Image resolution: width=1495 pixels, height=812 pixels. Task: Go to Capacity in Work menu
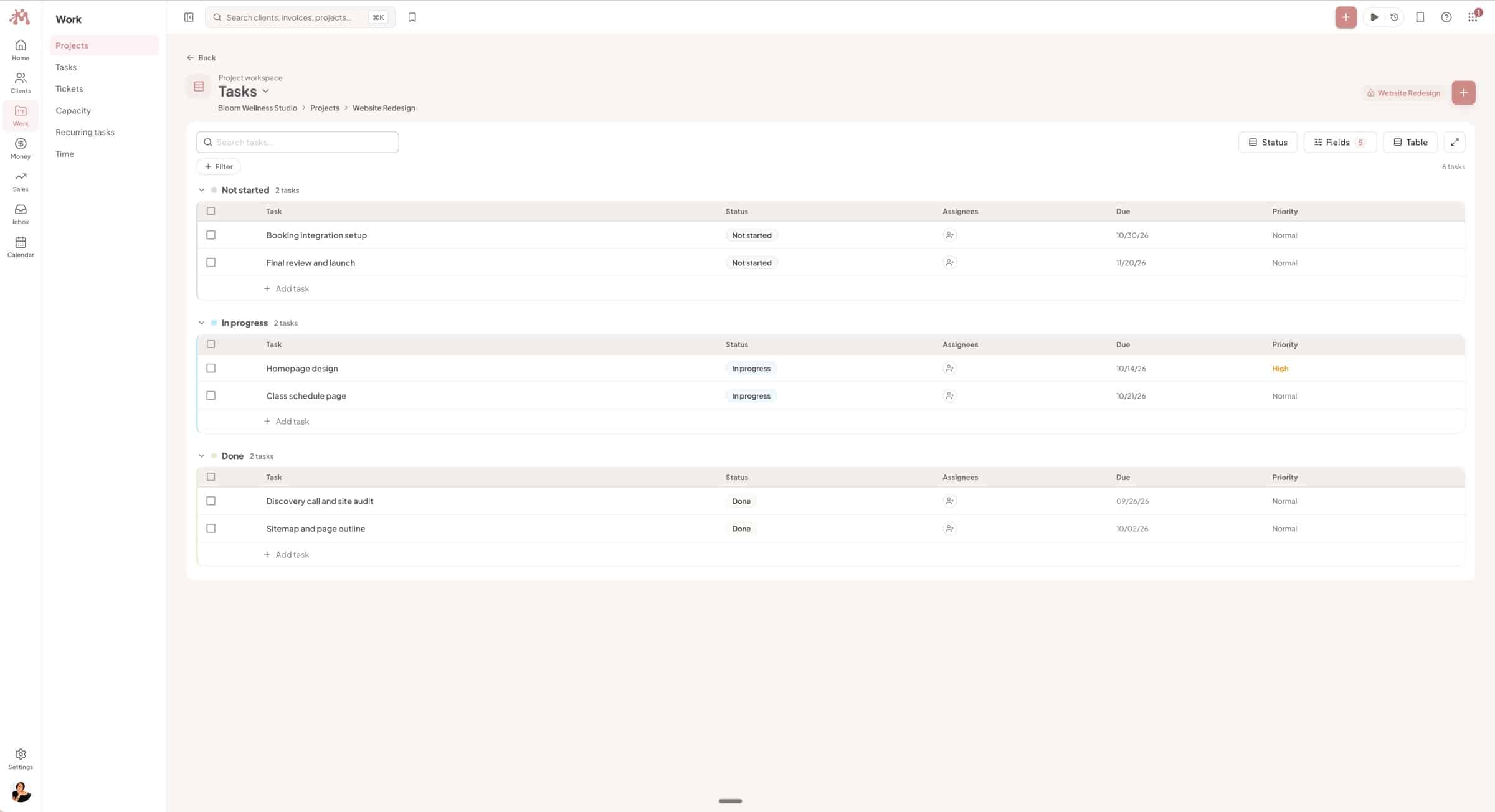tap(73, 111)
